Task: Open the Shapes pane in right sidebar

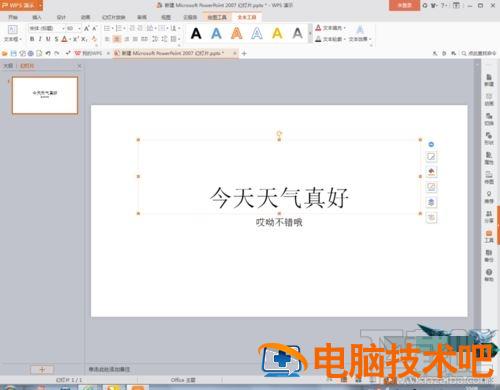Action: 489,138
